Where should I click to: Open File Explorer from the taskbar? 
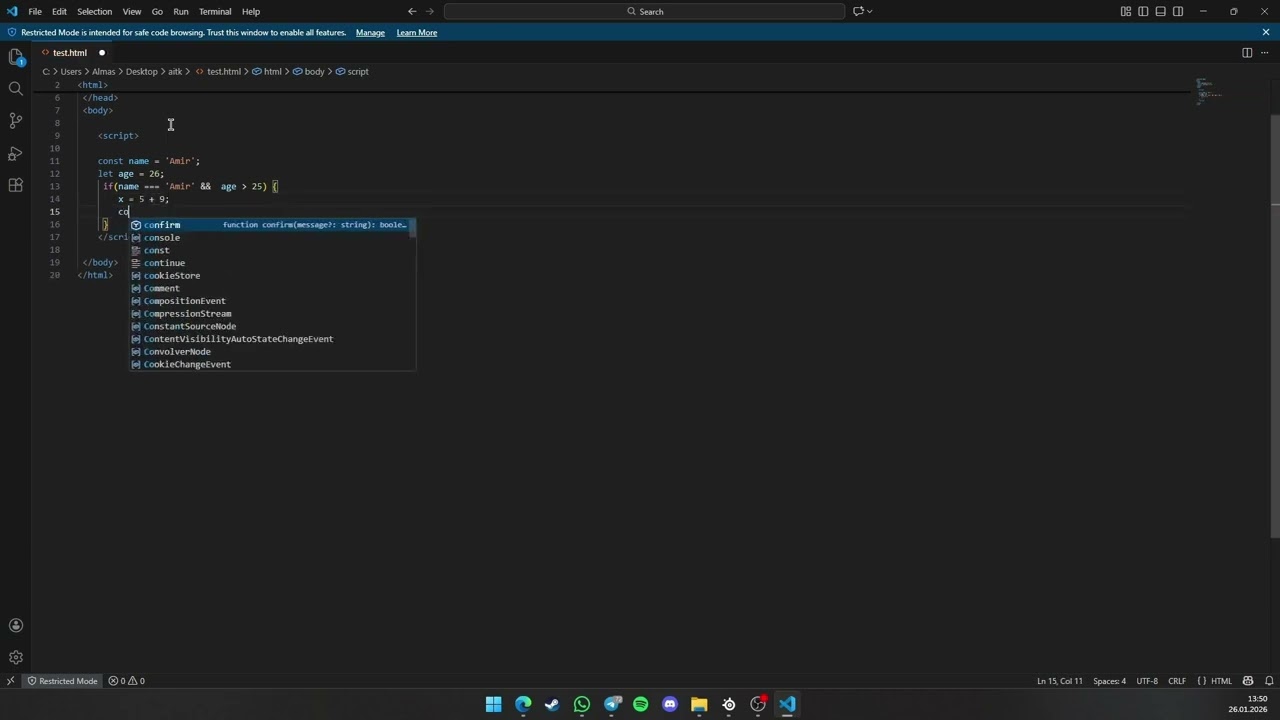[x=699, y=704]
